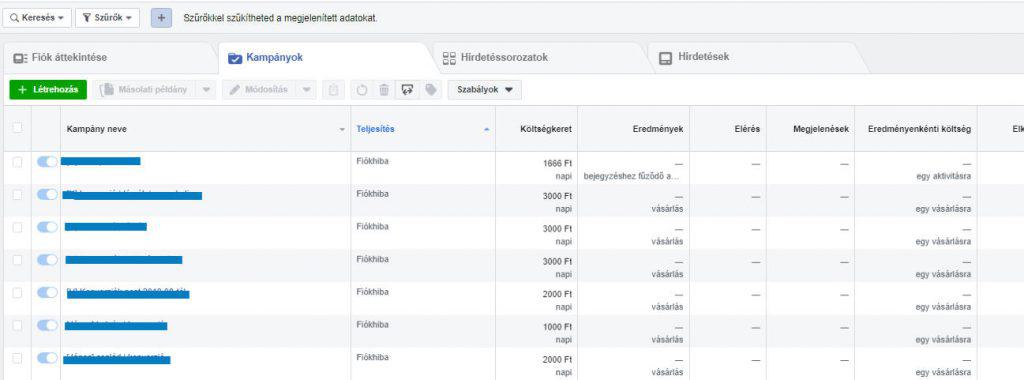Screen dimensions: 1024x380
Task: Switch to Fiók áttekintése tab
Action: coord(108,57)
